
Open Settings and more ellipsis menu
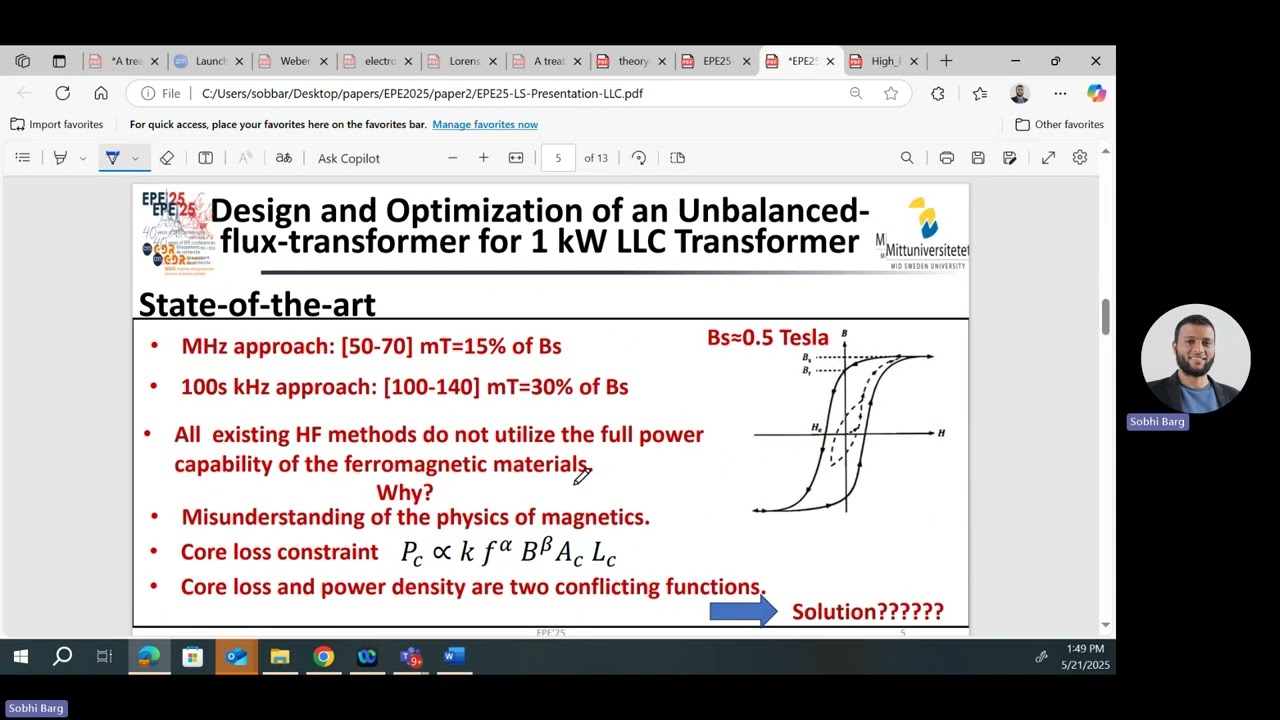click(x=1060, y=93)
